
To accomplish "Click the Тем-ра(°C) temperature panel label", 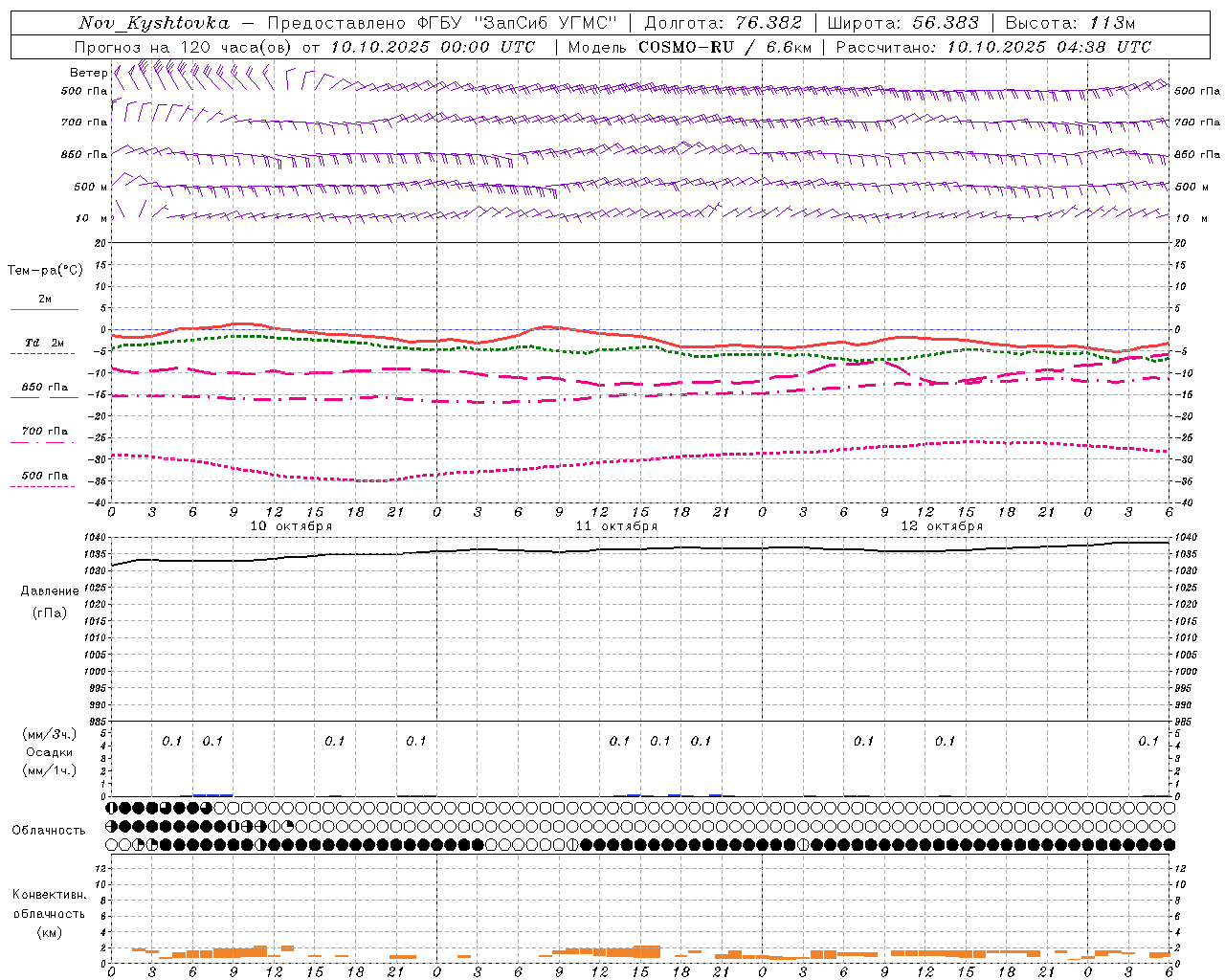I will (45, 271).
